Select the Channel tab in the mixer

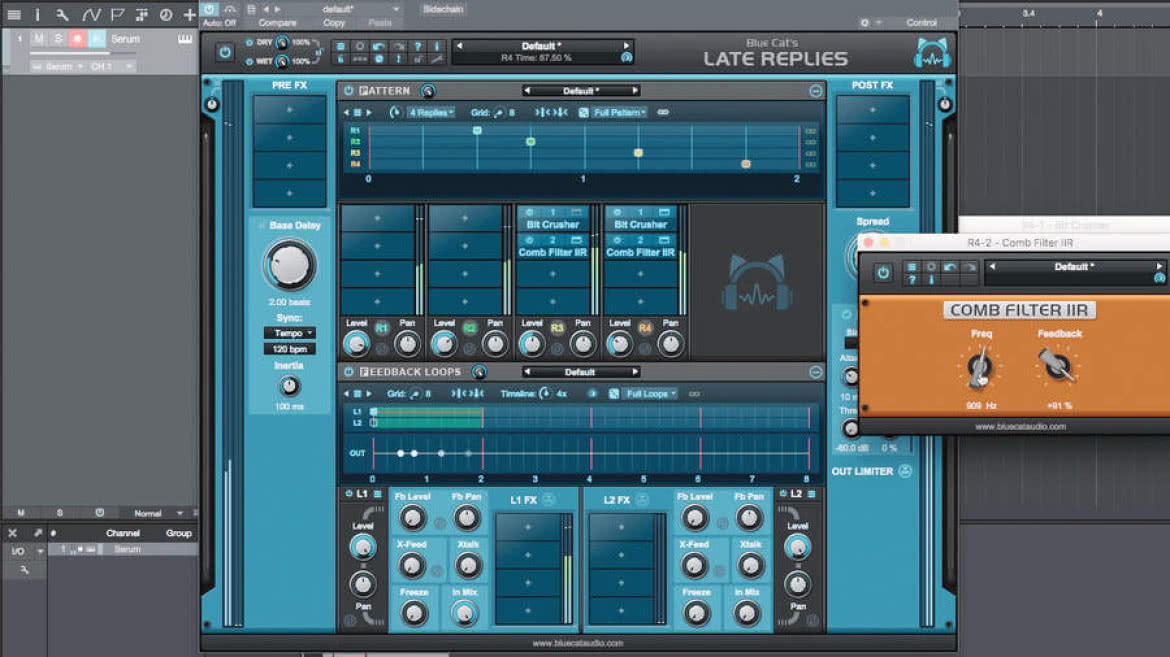click(123, 533)
